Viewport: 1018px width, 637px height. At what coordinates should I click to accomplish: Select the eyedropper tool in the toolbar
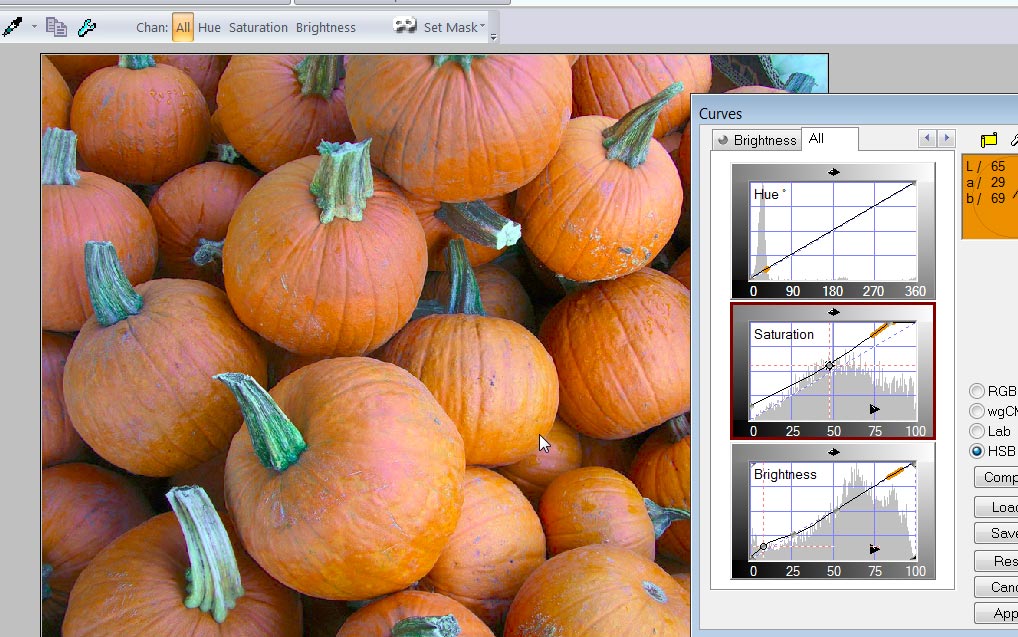tap(12, 27)
